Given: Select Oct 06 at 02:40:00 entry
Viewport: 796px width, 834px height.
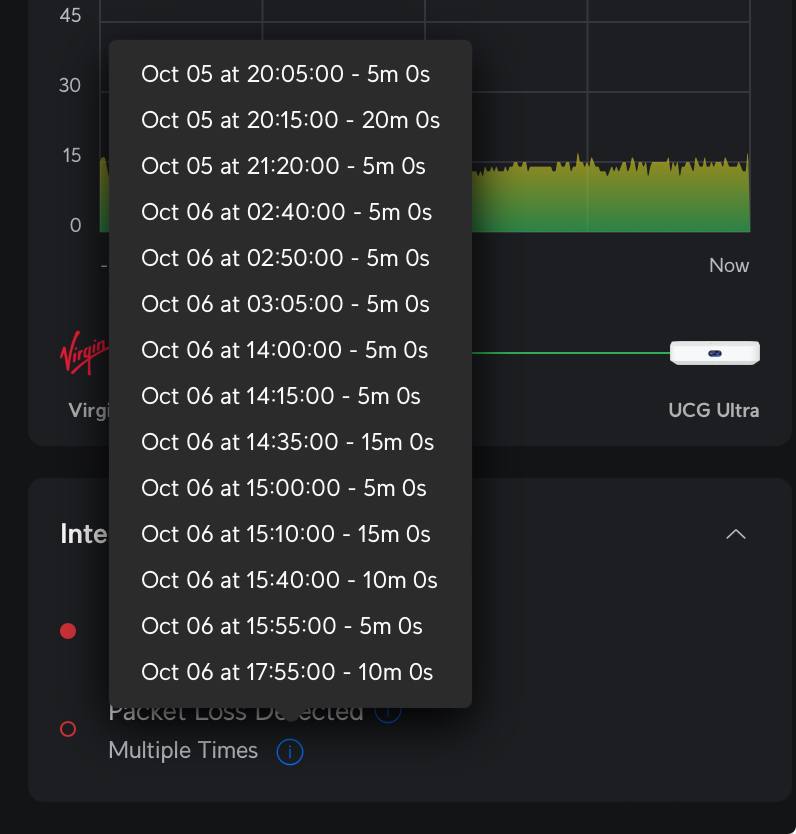Looking at the screenshot, I should pos(286,212).
